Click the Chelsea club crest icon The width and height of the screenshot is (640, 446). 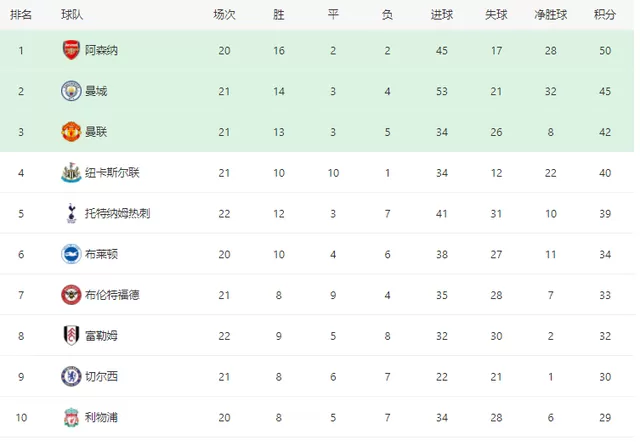click(70, 376)
